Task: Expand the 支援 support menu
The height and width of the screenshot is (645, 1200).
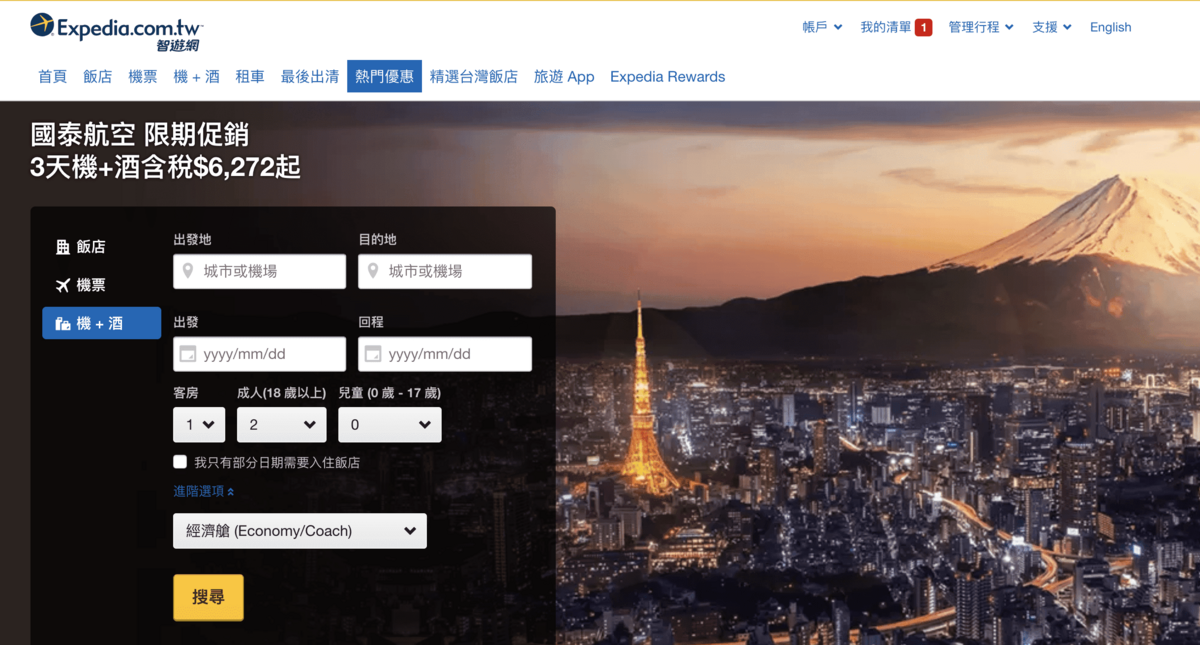Action: 1052,27
